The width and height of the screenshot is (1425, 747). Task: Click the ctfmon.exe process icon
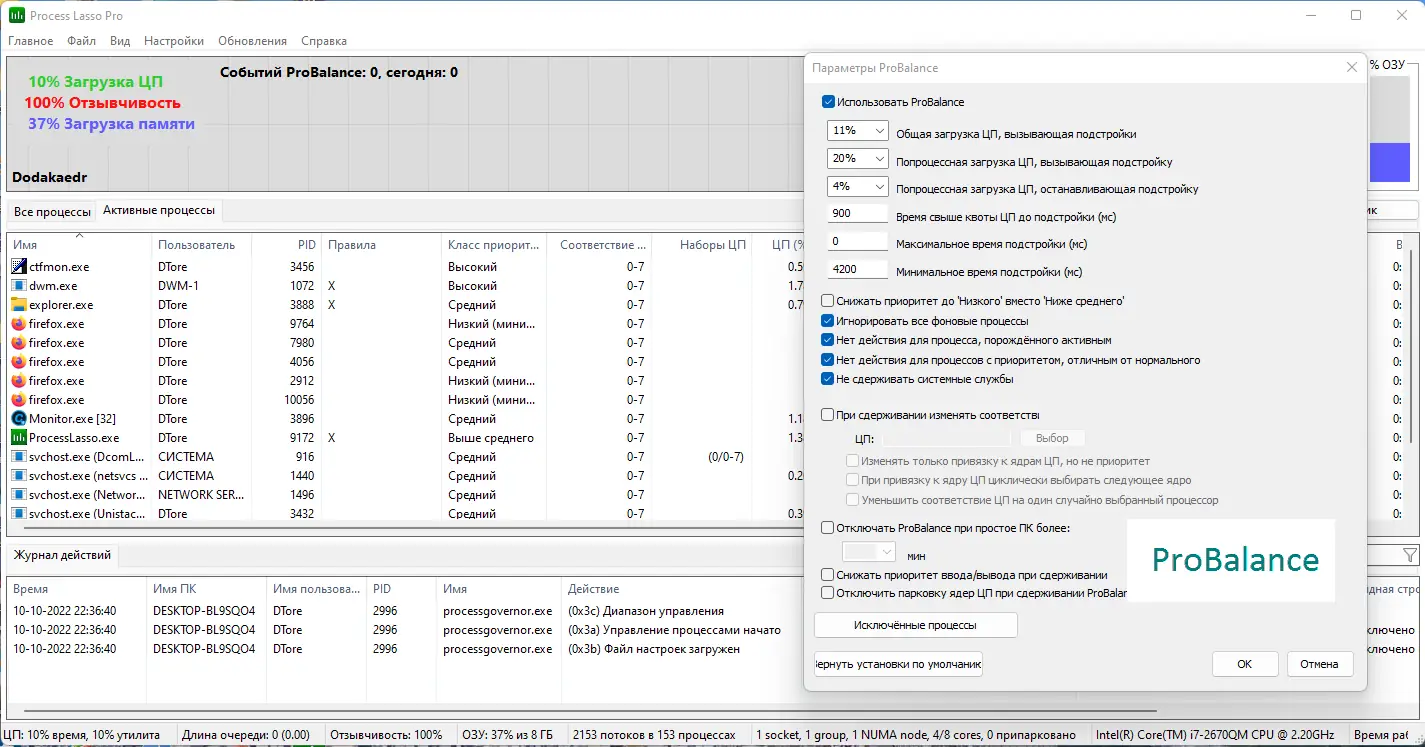coord(19,267)
